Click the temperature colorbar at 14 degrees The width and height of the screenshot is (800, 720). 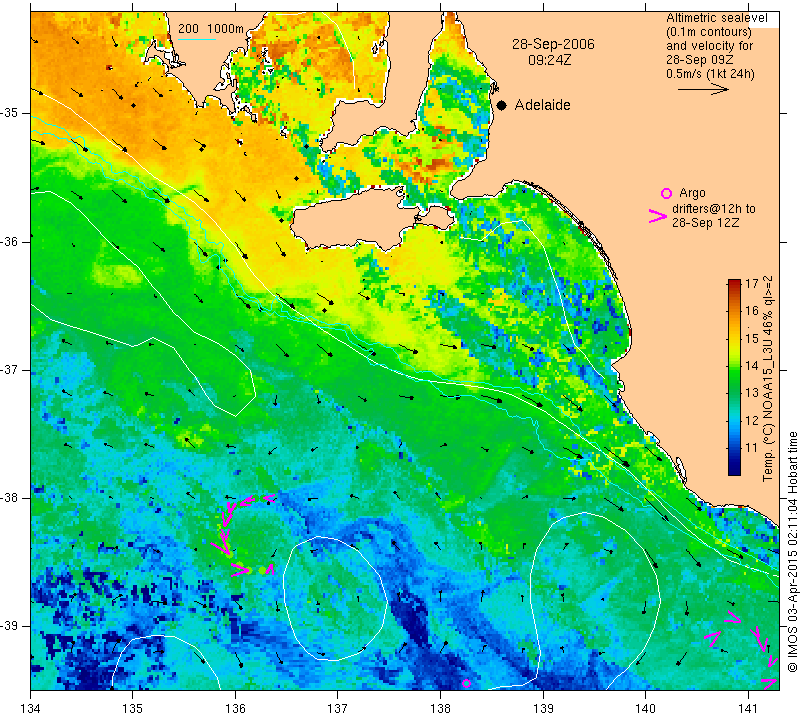click(x=734, y=365)
